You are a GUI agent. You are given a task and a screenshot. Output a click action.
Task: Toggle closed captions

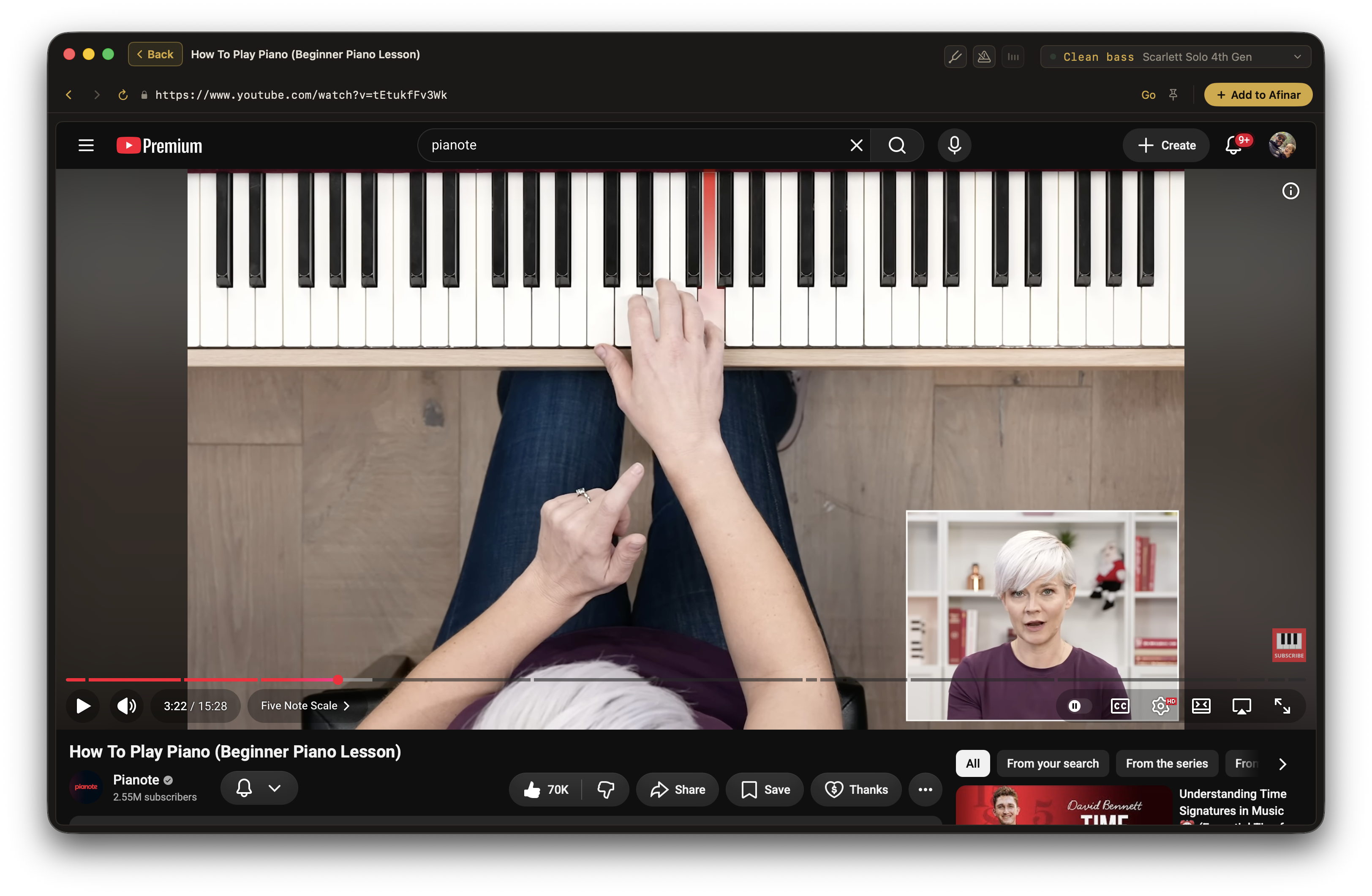coord(1120,706)
